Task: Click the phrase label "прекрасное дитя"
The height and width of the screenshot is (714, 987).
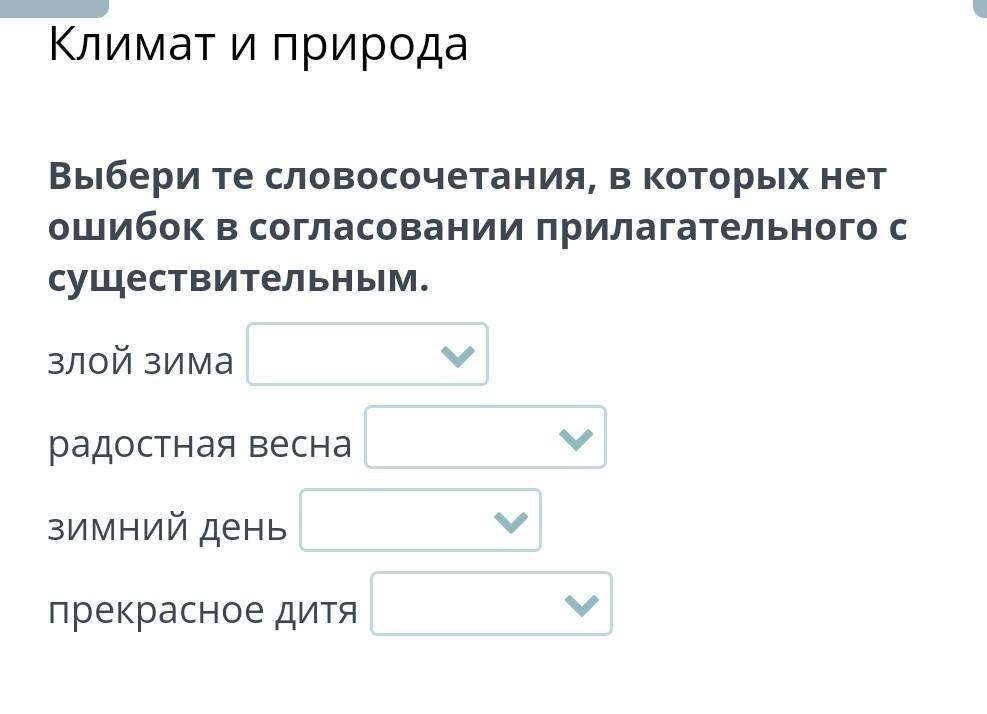Action: [203, 609]
